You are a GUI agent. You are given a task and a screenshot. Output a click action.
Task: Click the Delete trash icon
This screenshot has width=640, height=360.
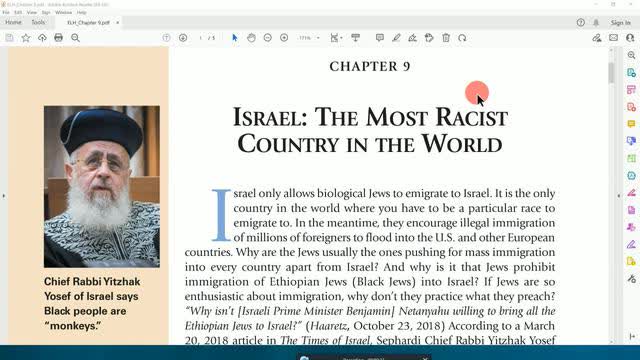click(x=446, y=38)
